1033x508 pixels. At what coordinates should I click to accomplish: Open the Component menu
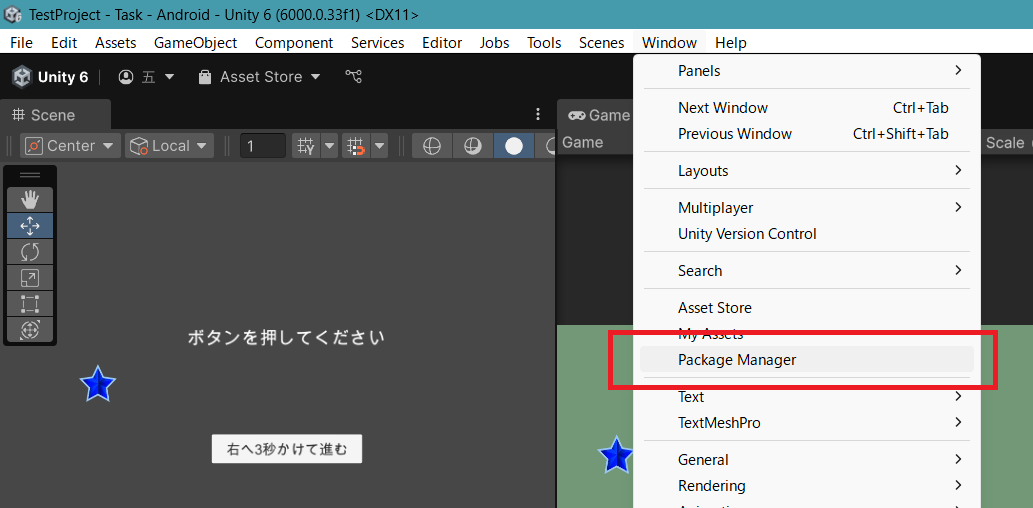point(294,43)
